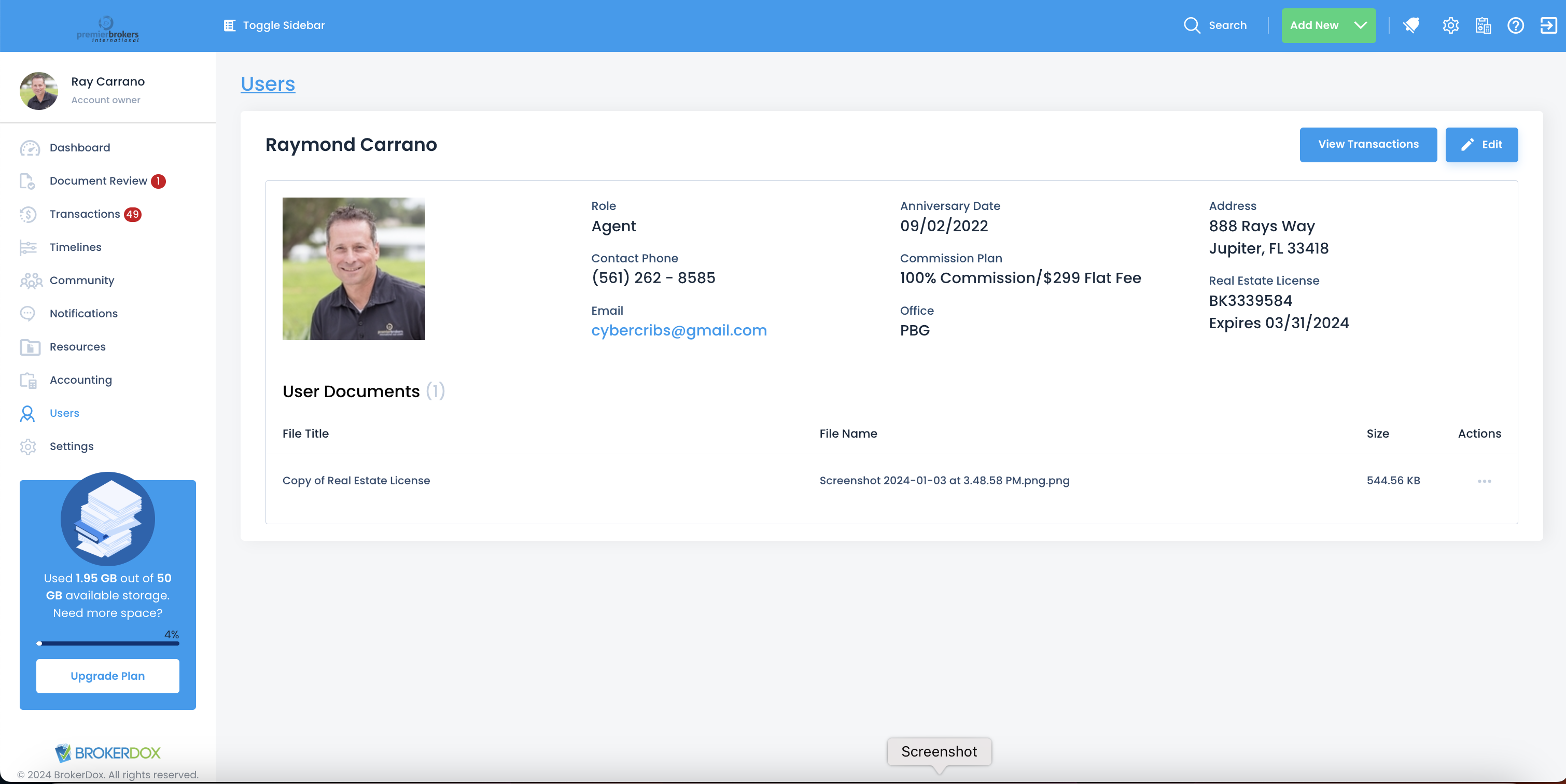Select Timelines in the sidebar

(75, 247)
